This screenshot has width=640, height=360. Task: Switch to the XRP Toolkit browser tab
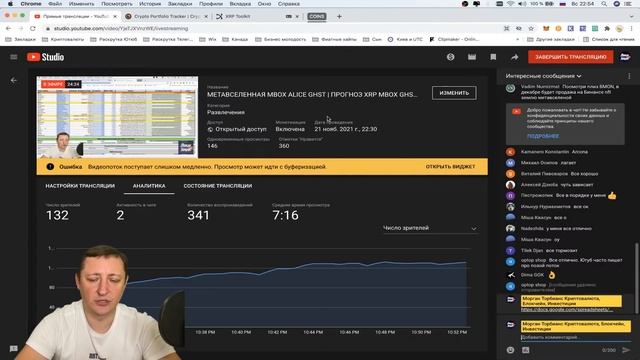coord(238,16)
